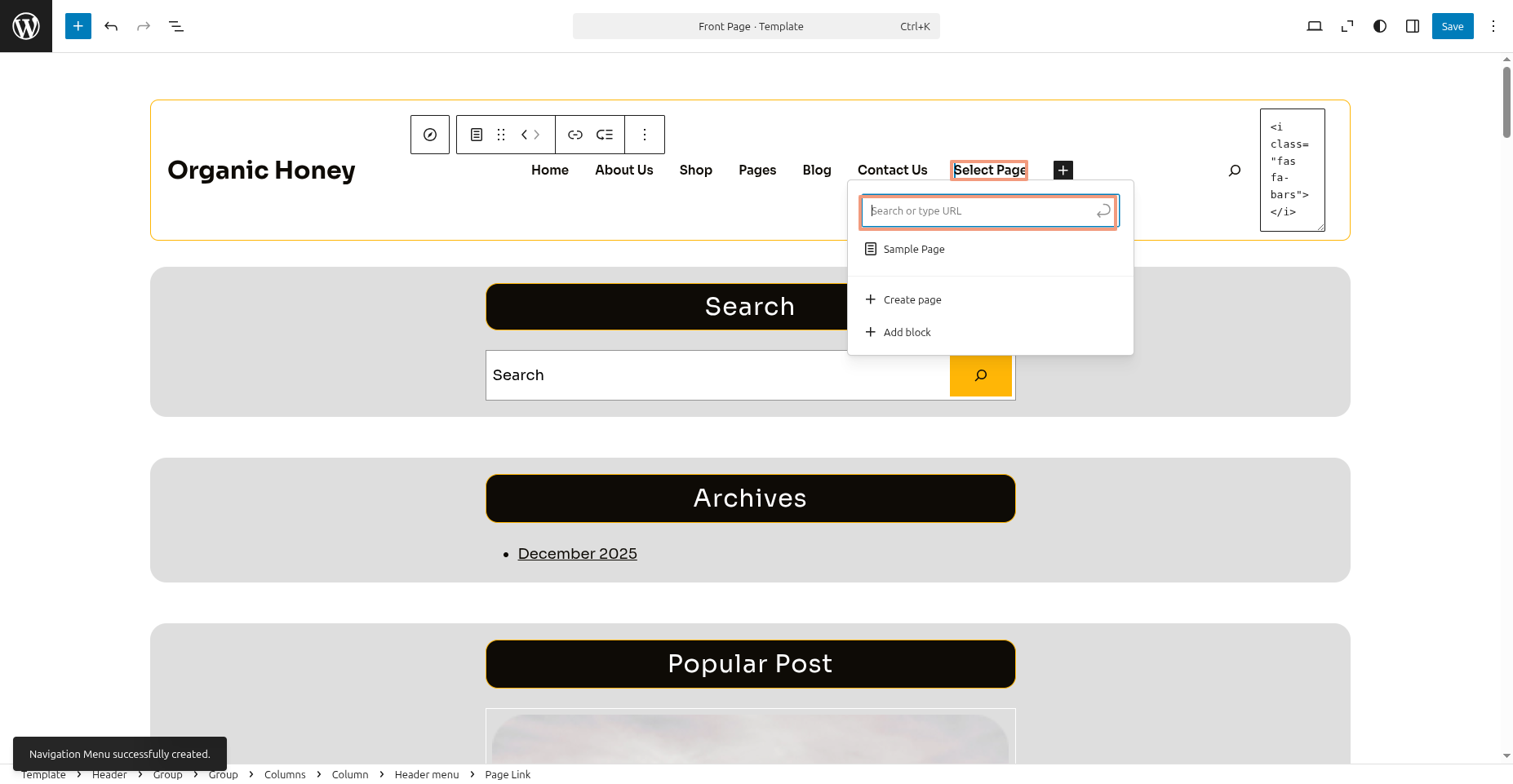Image resolution: width=1513 pixels, height=784 pixels.
Task: Click the Add submenu toolbar icon
Action: [605, 135]
